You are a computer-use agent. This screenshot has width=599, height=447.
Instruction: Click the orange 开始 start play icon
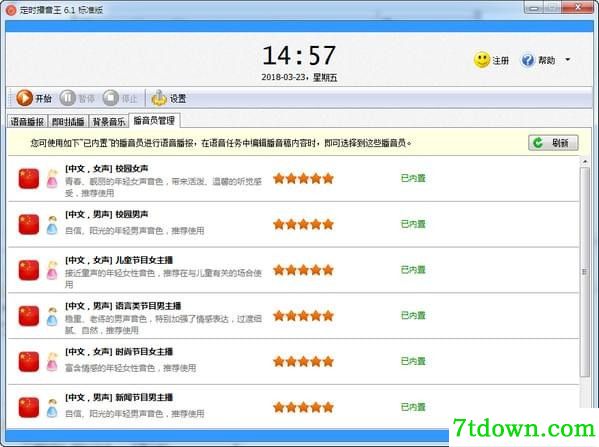[24, 98]
